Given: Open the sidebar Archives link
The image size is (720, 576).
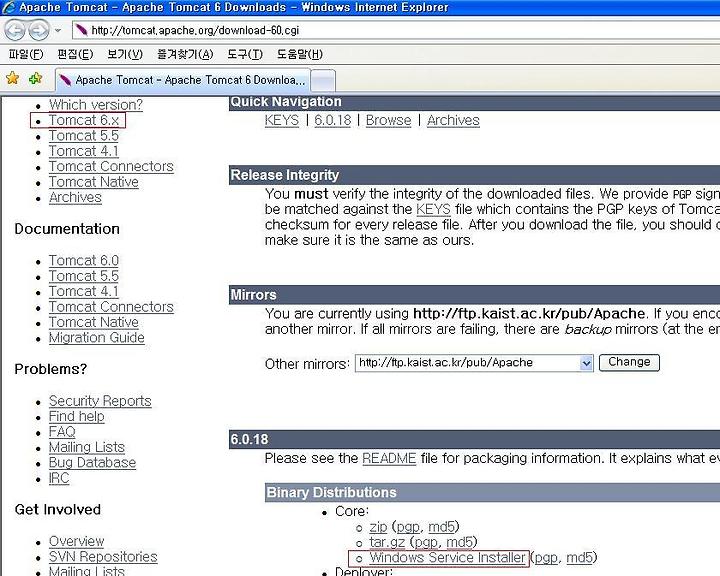Looking at the screenshot, I should click(75, 198).
